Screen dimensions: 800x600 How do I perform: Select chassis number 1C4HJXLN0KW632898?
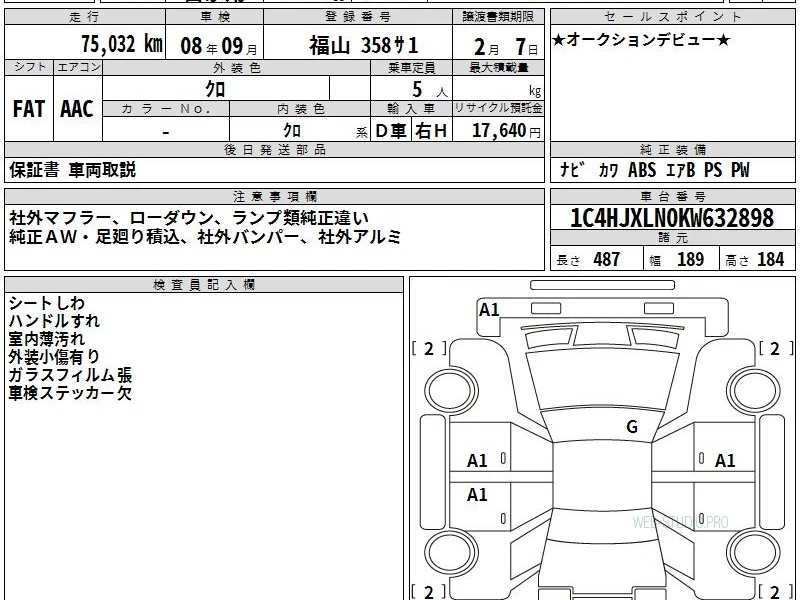pos(672,218)
